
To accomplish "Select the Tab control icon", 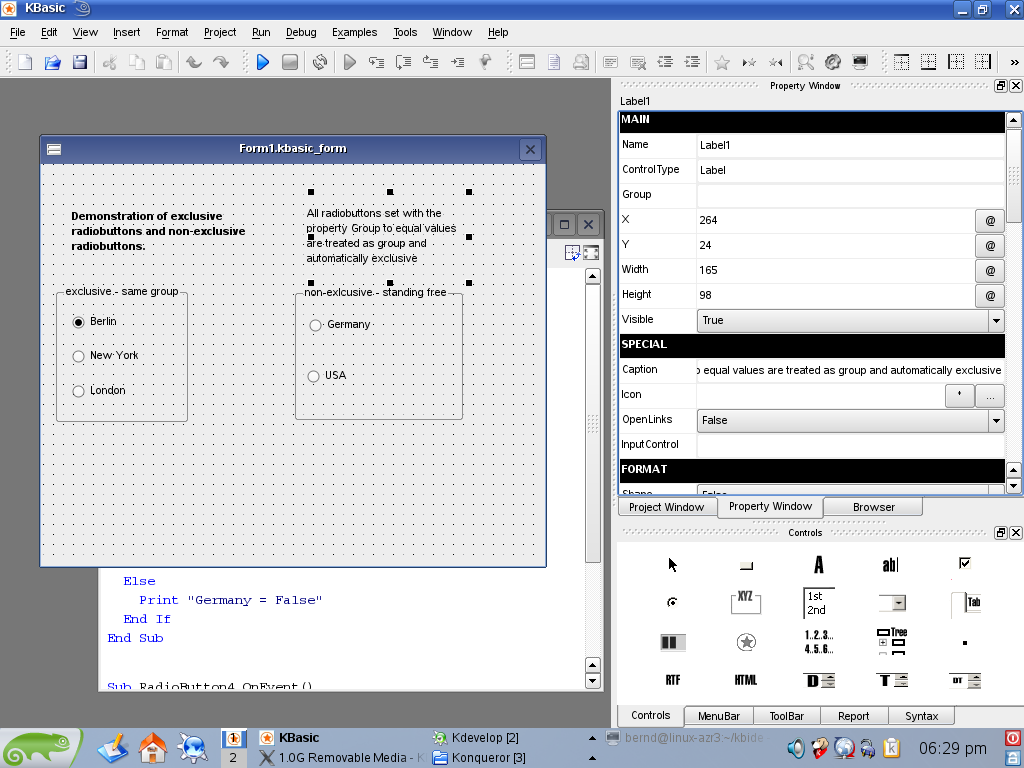I will (x=965, y=603).
